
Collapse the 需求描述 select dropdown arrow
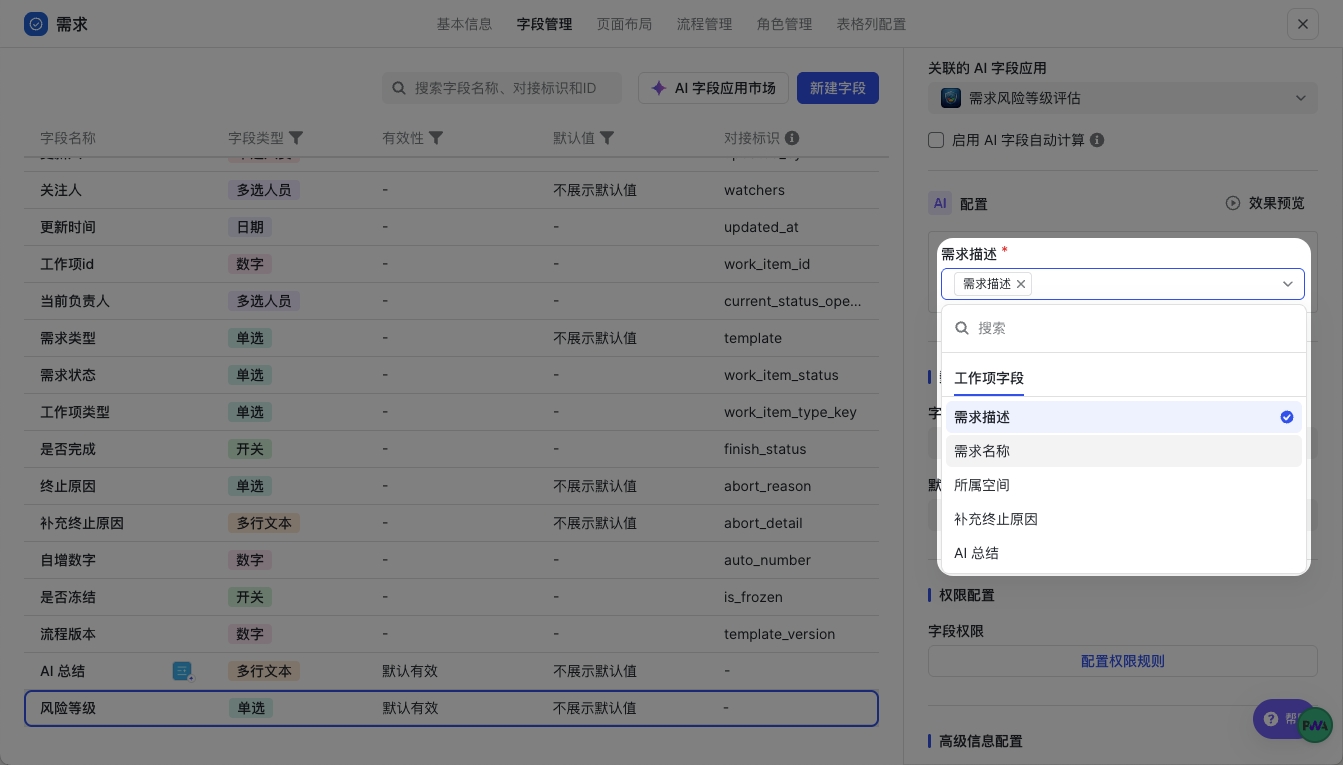[x=1289, y=284]
